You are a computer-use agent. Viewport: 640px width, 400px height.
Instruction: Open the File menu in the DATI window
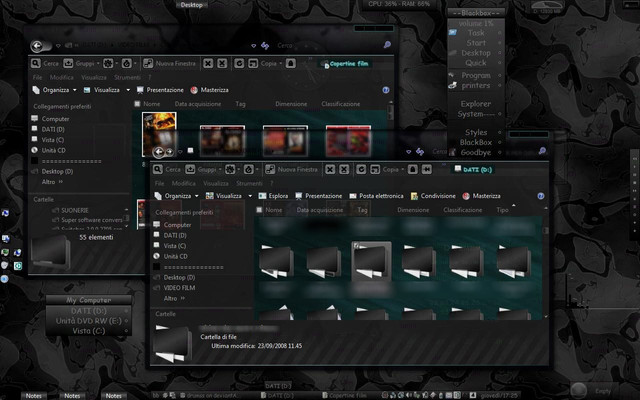(160, 183)
